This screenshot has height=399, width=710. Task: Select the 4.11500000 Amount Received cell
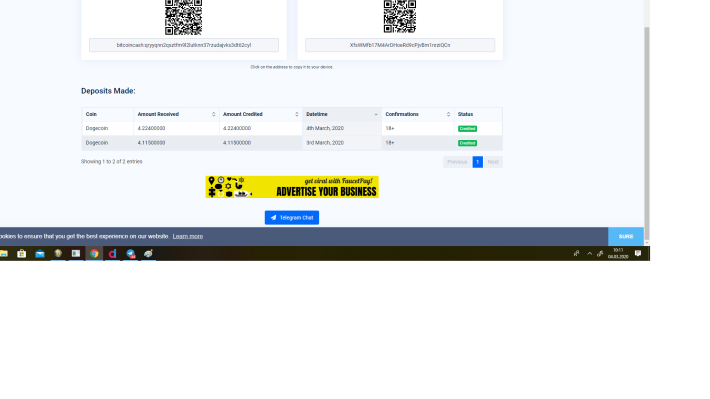point(176,143)
